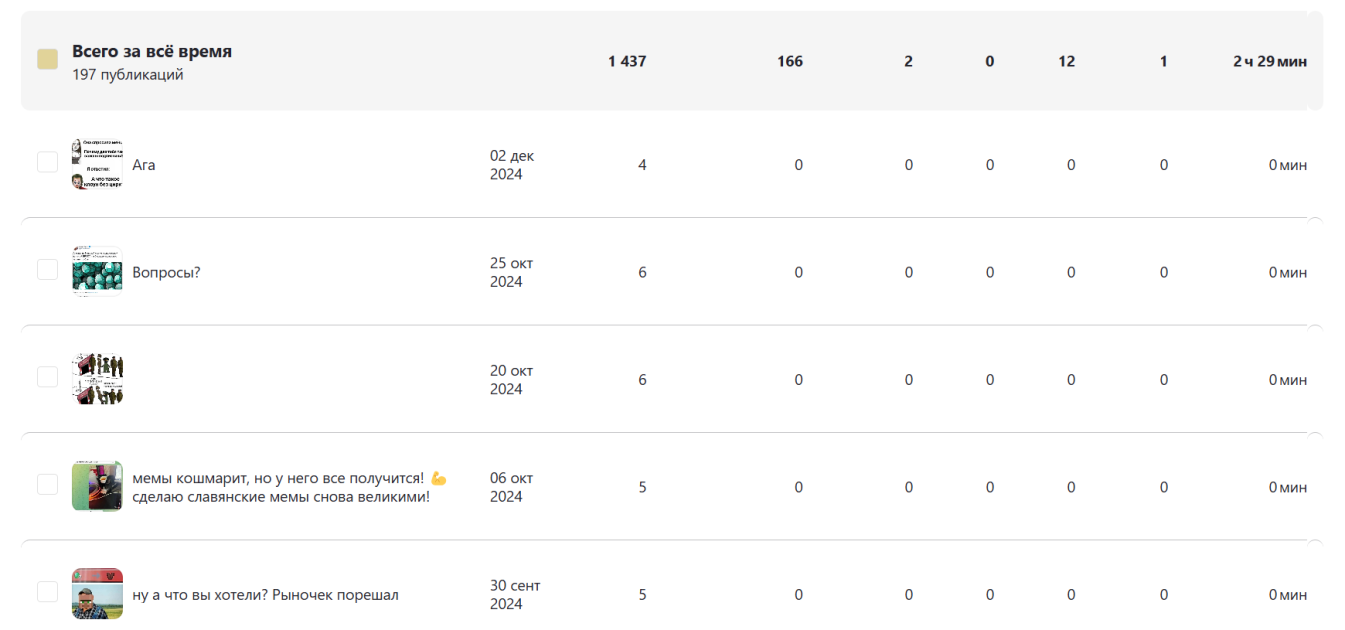Screen dimensions: 1345x630
Task: Select the checkbox for the Рыночек порешал post
Action: click(47, 592)
